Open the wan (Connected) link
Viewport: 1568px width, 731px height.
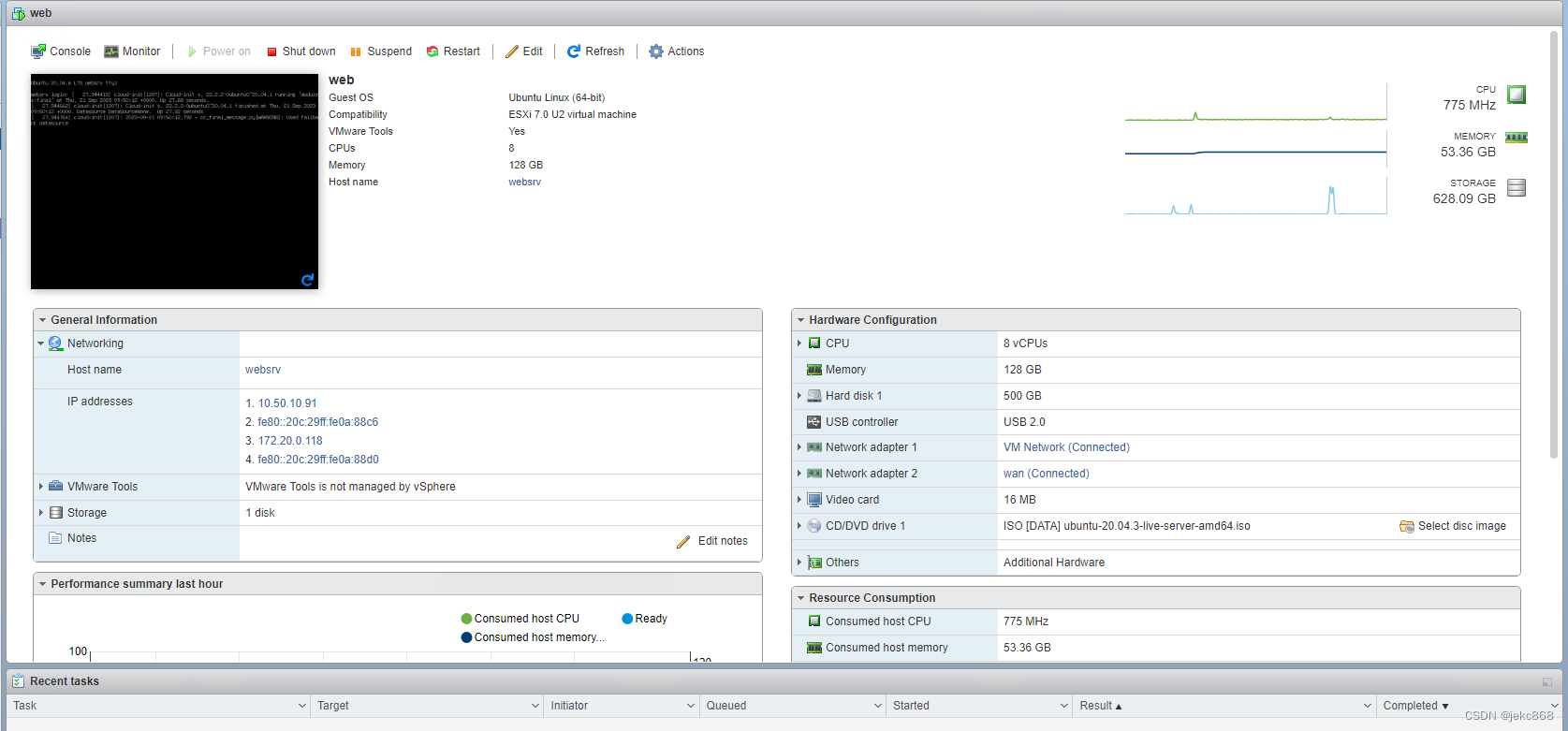(1047, 474)
